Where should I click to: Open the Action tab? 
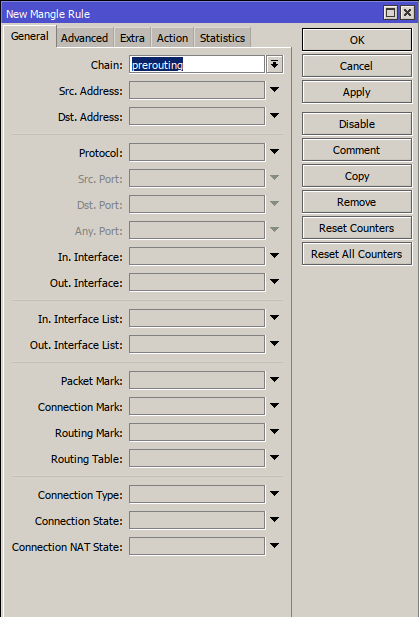172,38
